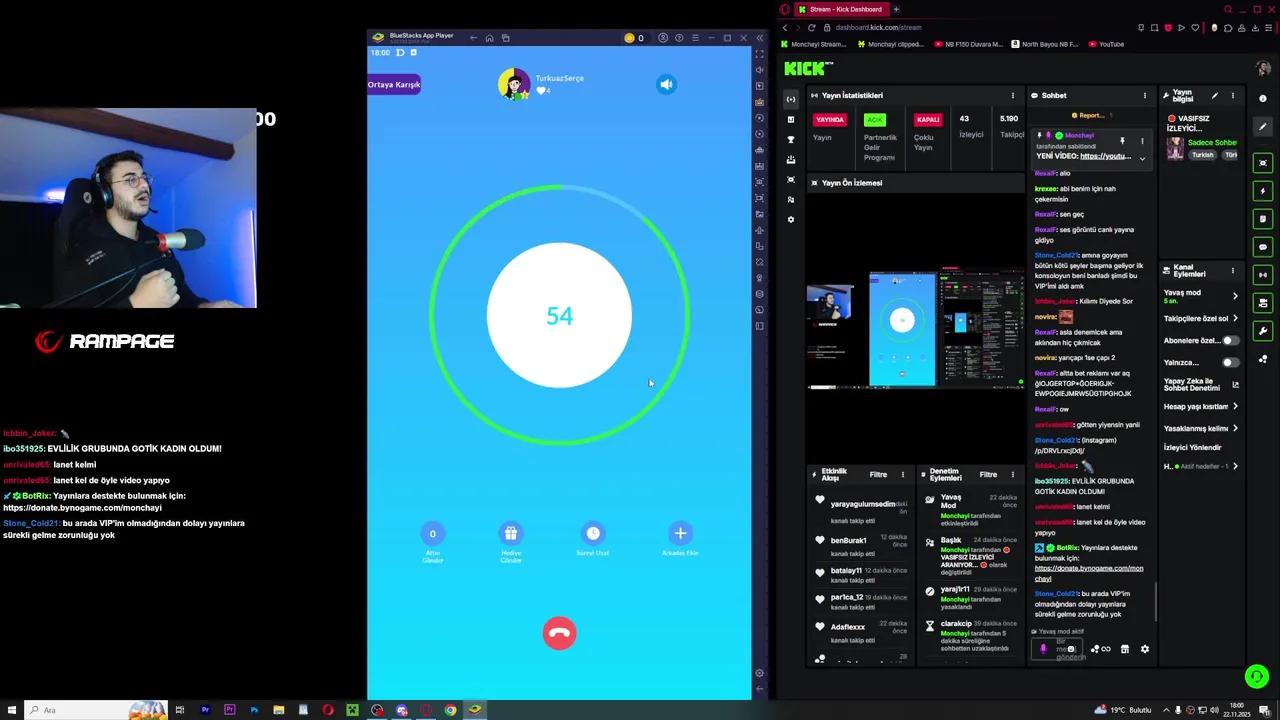Open BlueStacks help question icon
The height and width of the screenshot is (720, 1280).
click(679, 38)
